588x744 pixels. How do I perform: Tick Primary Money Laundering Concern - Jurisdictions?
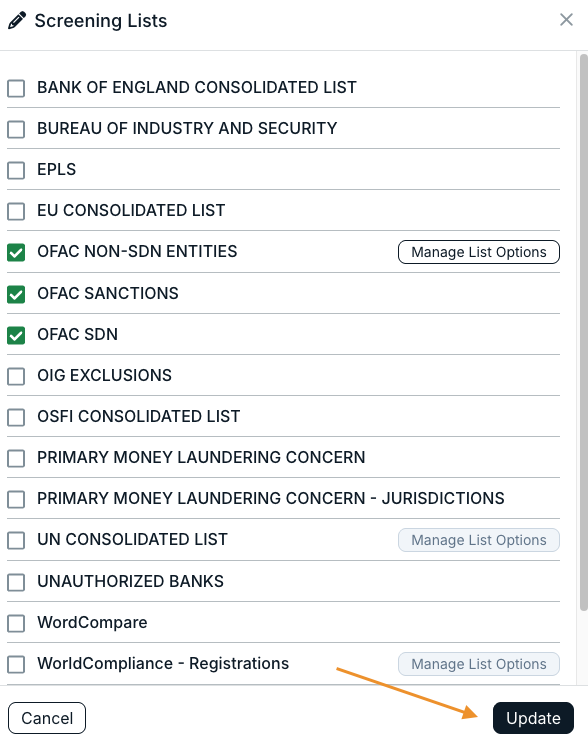16,499
